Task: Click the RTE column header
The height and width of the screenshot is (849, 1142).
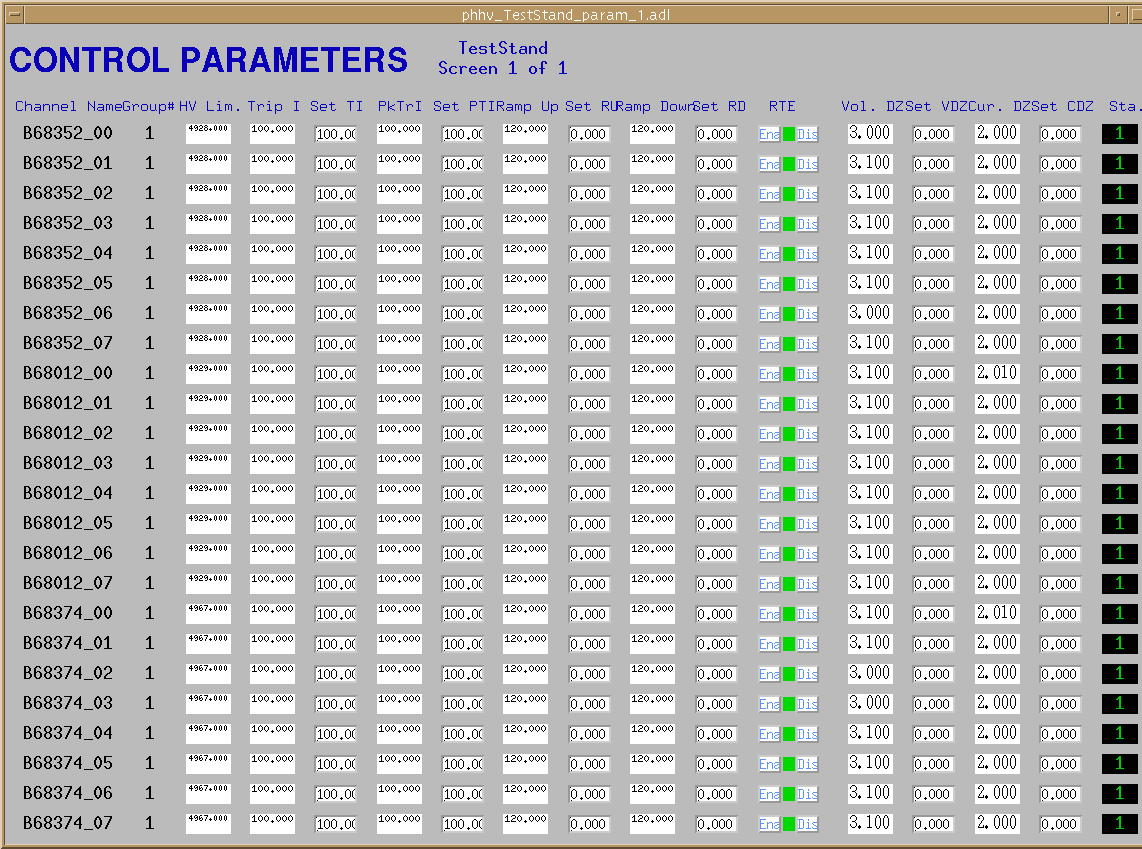Action: (x=782, y=106)
